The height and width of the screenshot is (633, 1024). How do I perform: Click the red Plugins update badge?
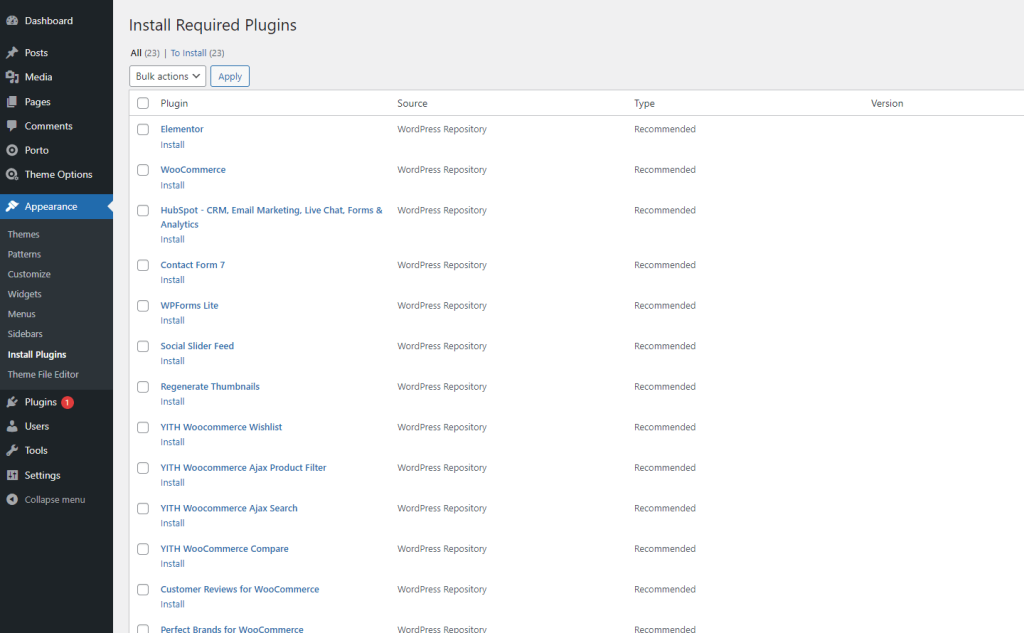pos(67,402)
